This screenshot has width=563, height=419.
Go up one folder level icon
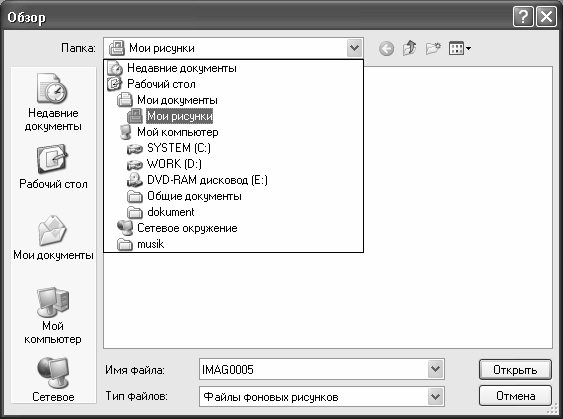coord(410,48)
